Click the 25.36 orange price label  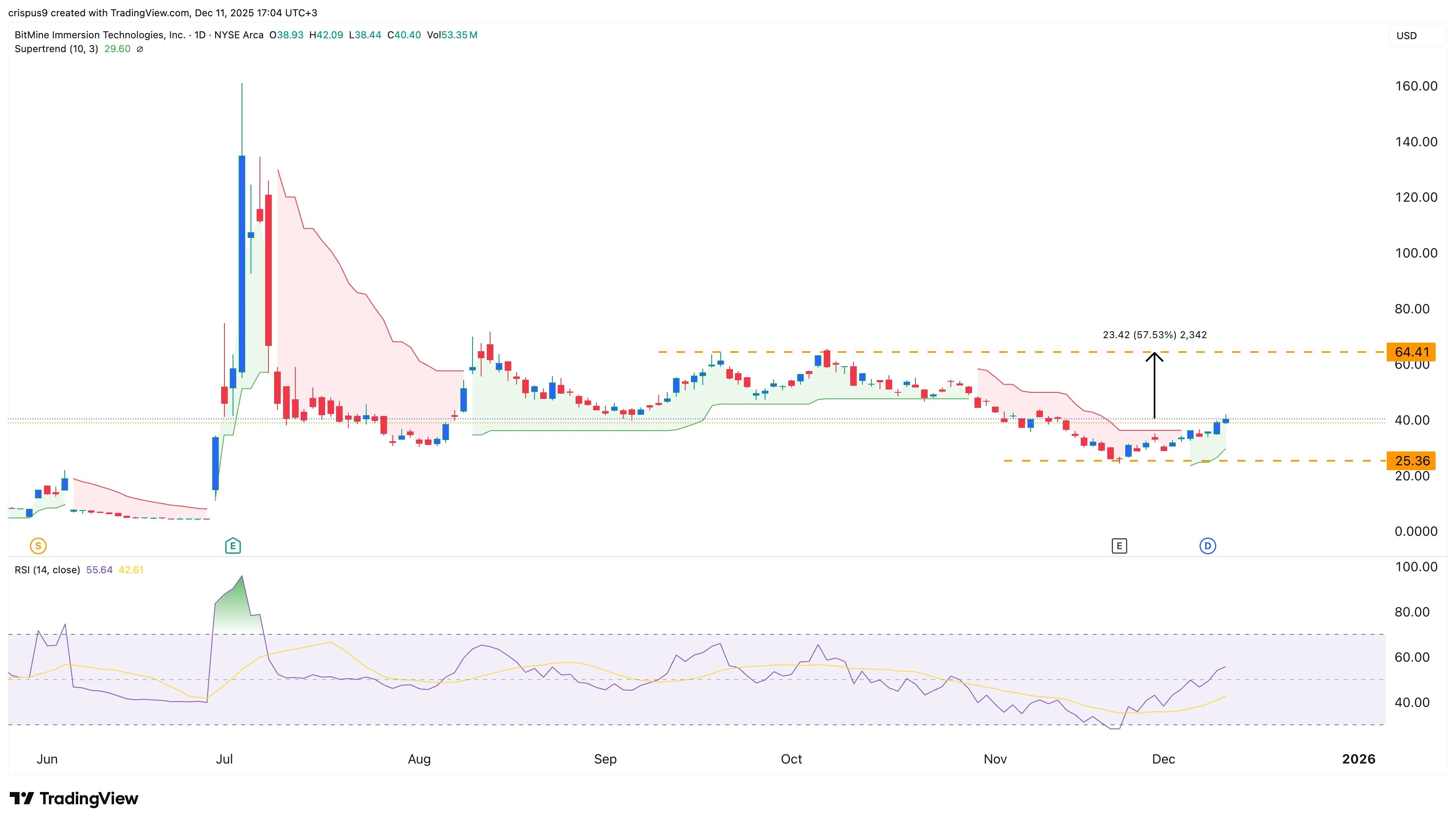1411,461
